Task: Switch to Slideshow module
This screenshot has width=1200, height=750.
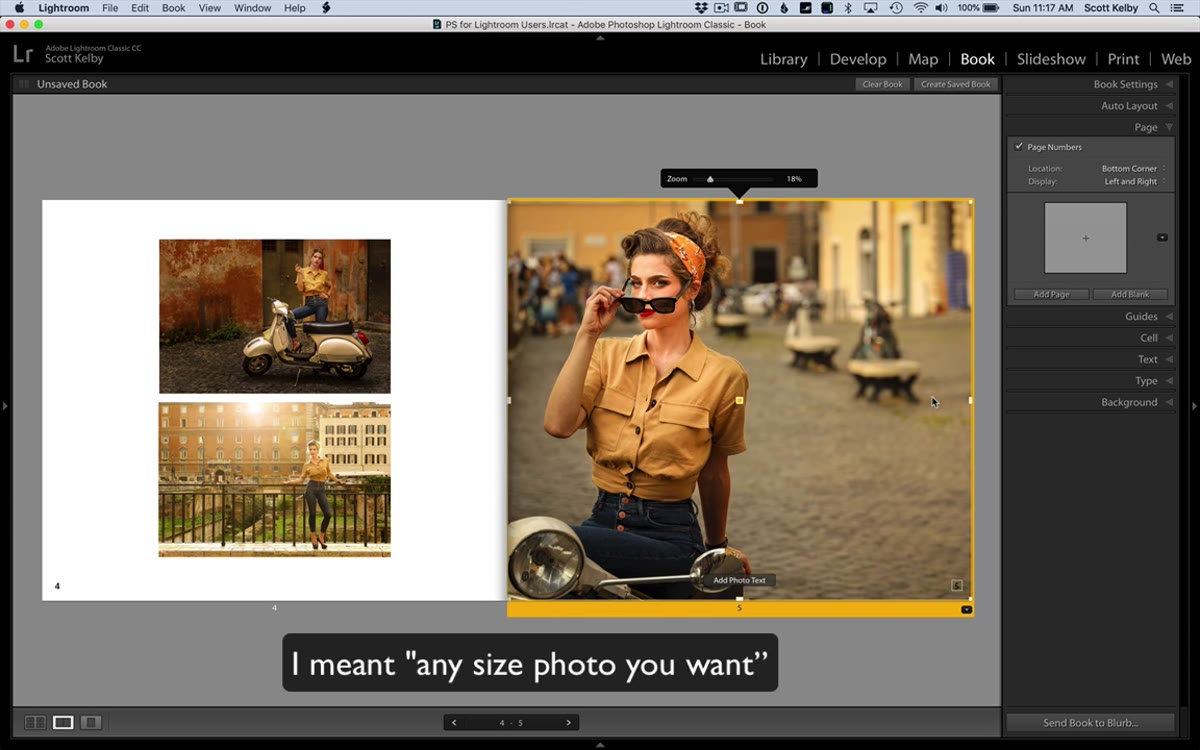Action: [1051, 59]
